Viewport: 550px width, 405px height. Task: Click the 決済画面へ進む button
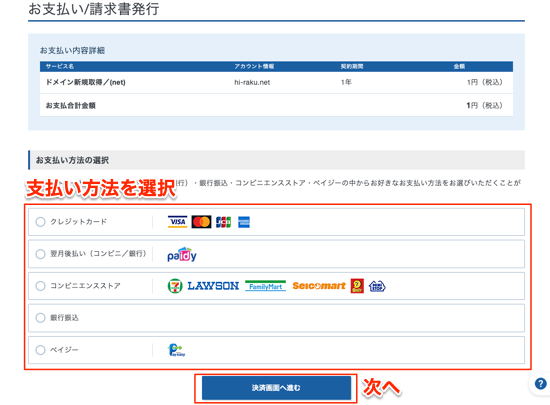point(276,388)
